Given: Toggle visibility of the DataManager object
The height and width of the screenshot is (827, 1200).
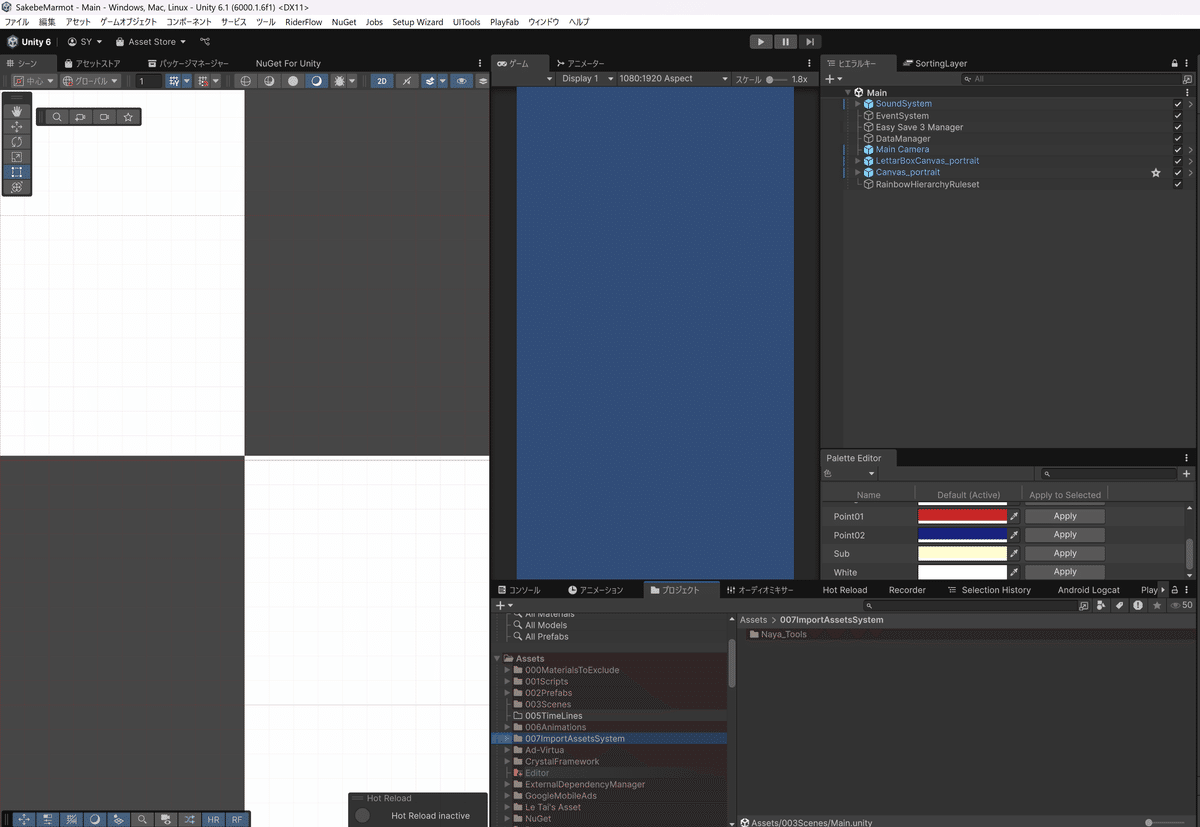Looking at the screenshot, I should 1177,138.
